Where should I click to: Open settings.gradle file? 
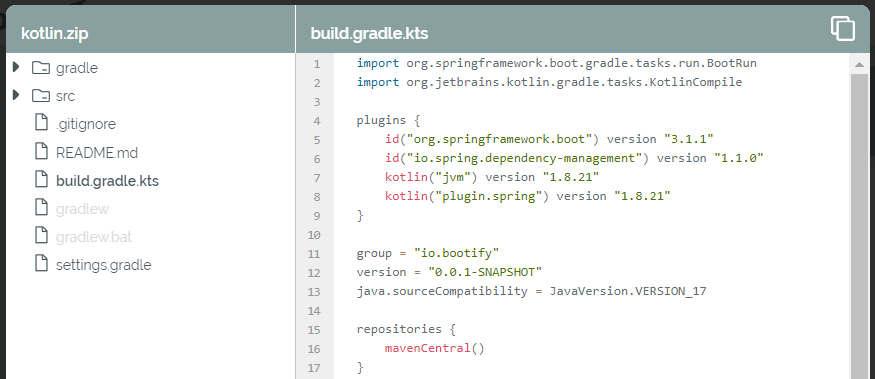click(103, 265)
